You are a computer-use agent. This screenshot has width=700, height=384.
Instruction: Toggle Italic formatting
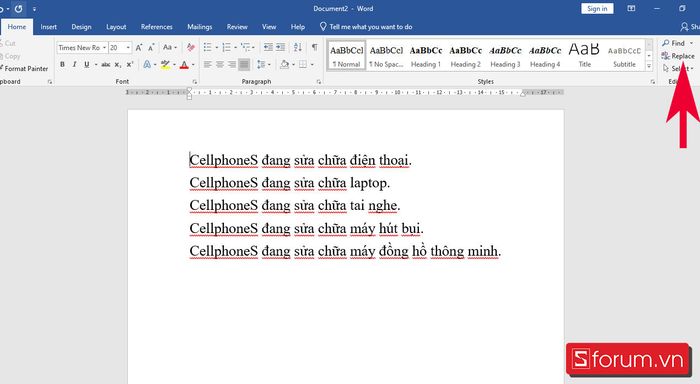[75, 65]
